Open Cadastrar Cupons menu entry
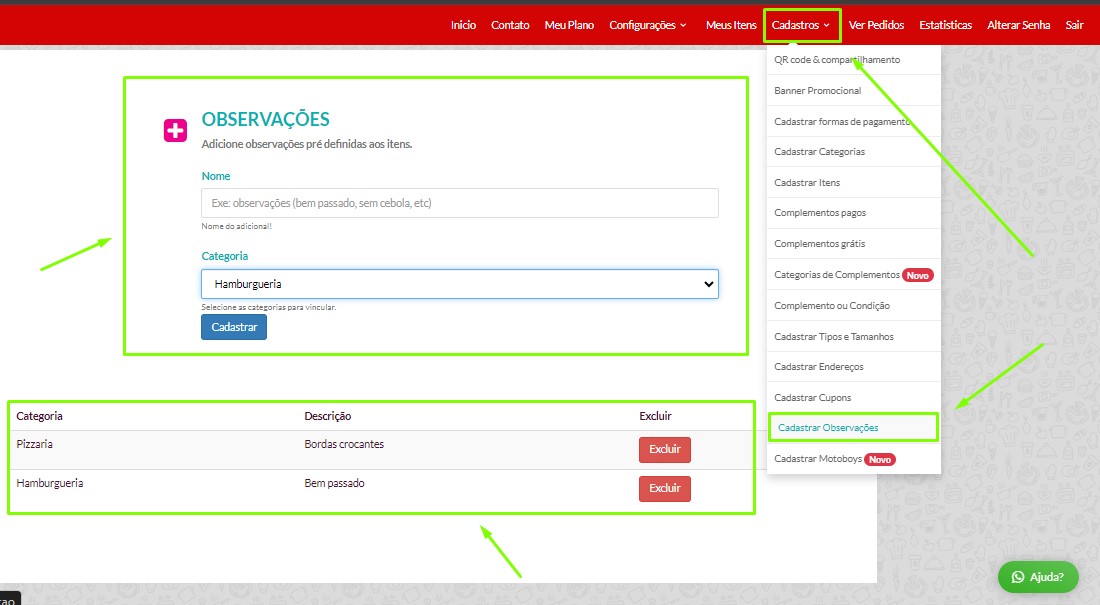The height and width of the screenshot is (605, 1100). (x=812, y=398)
